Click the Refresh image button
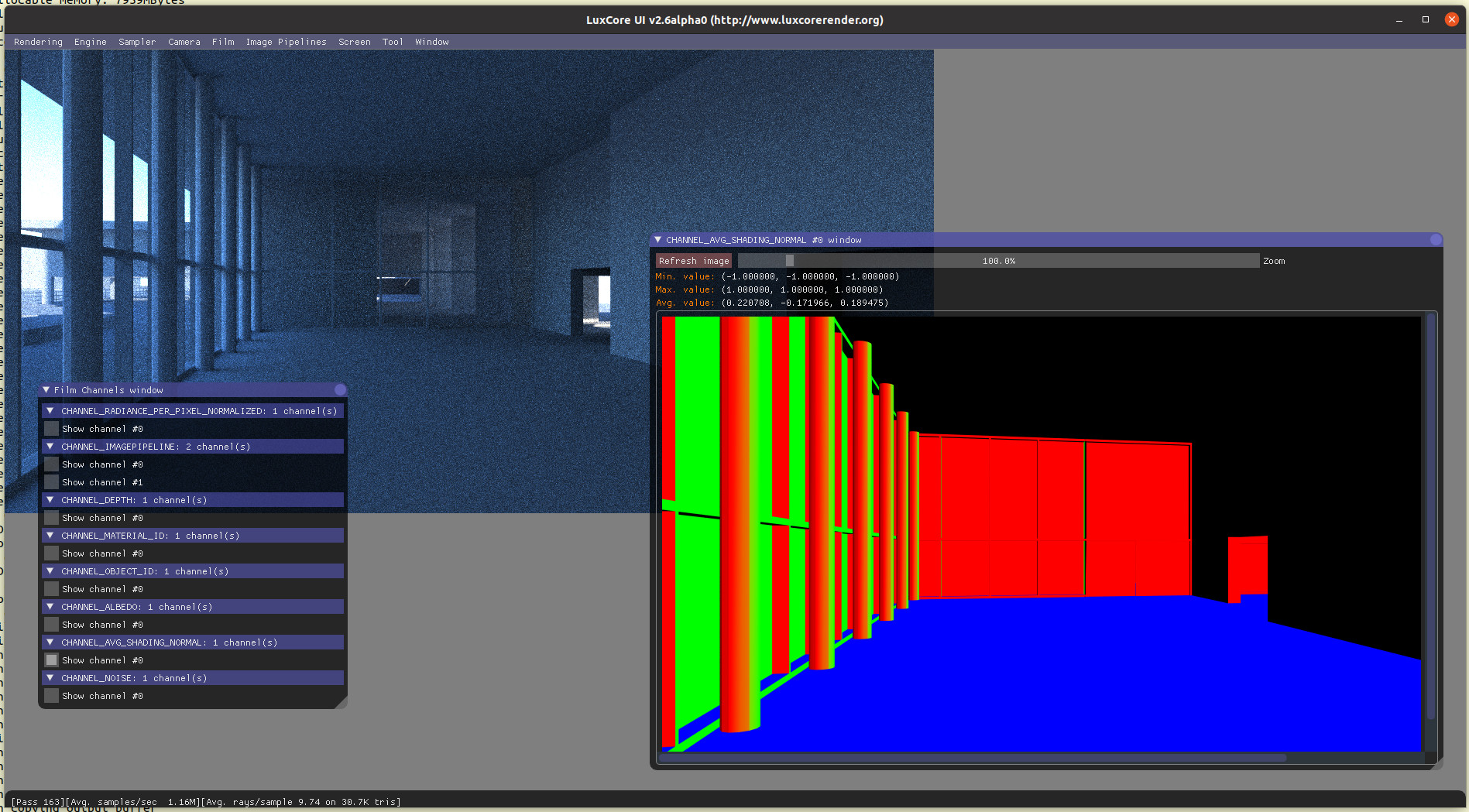This screenshot has height=812, width=1469. tap(694, 261)
